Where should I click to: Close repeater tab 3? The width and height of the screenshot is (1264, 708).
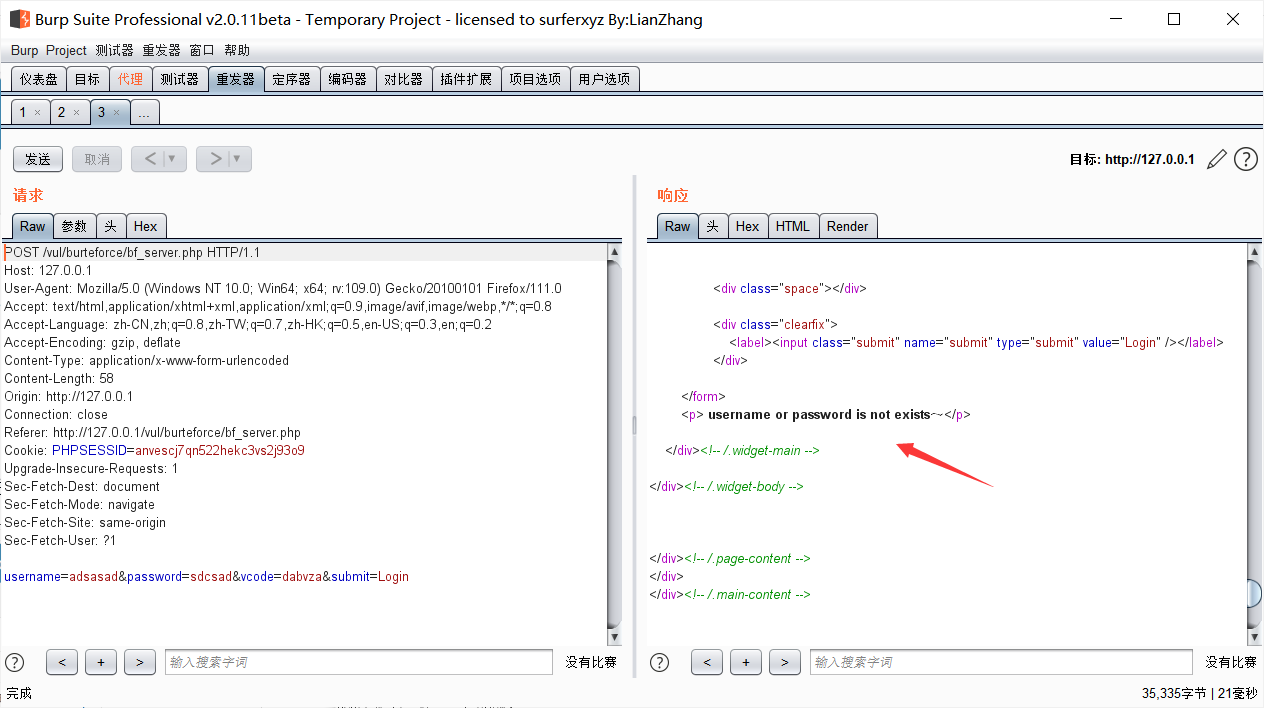(116, 113)
